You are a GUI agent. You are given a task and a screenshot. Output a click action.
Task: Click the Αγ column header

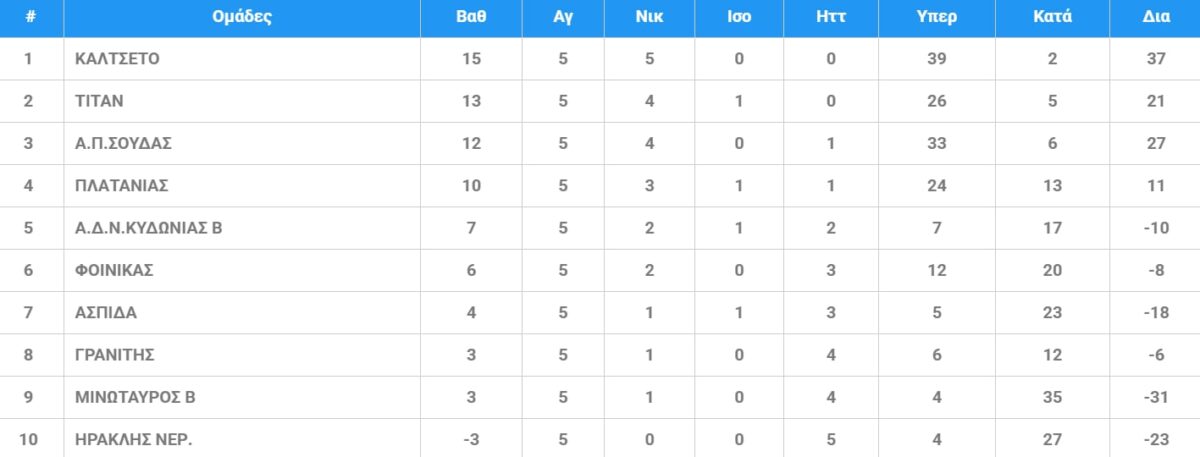[563, 17]
